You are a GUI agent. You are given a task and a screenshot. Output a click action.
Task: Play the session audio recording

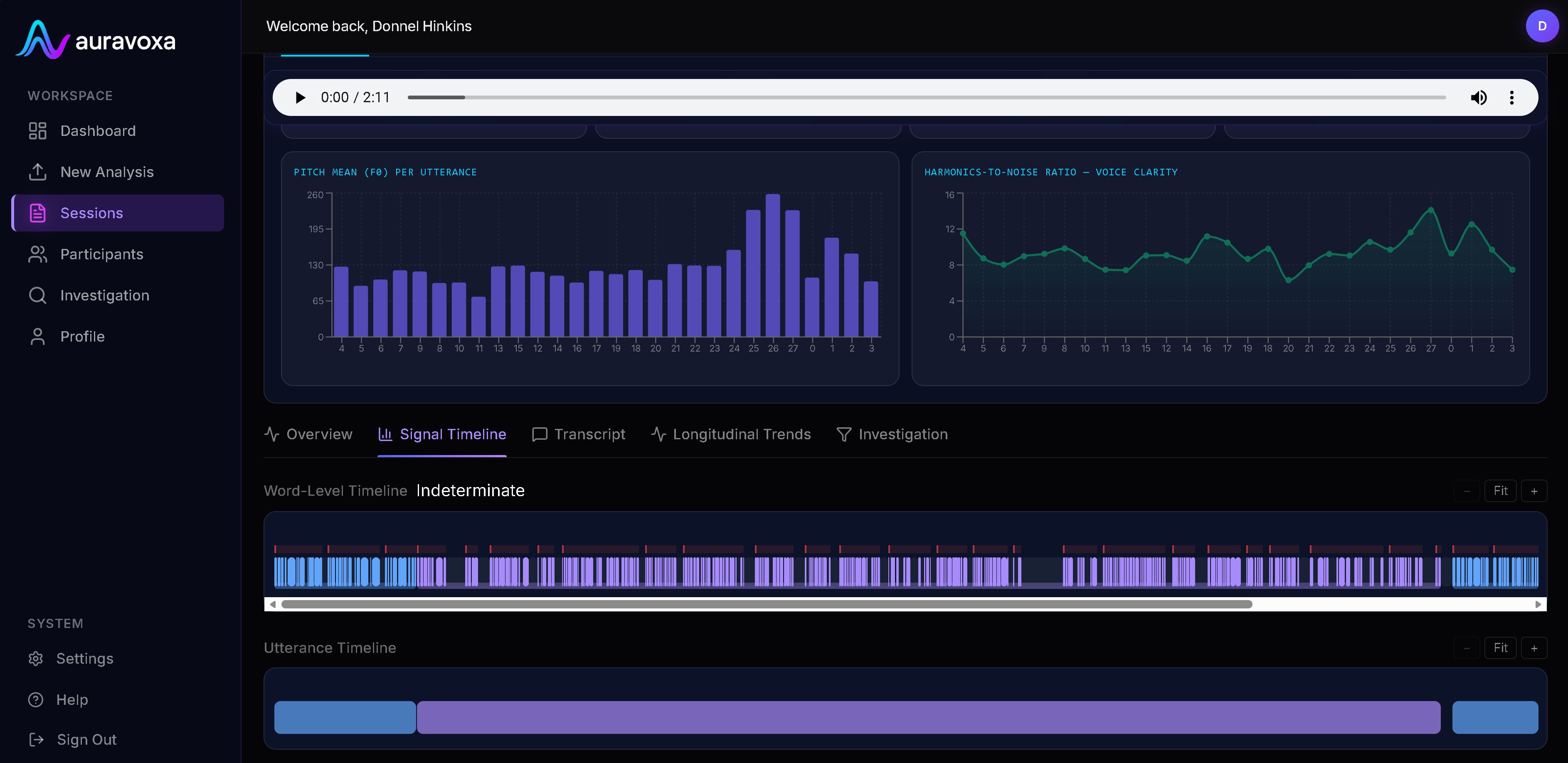300,97
